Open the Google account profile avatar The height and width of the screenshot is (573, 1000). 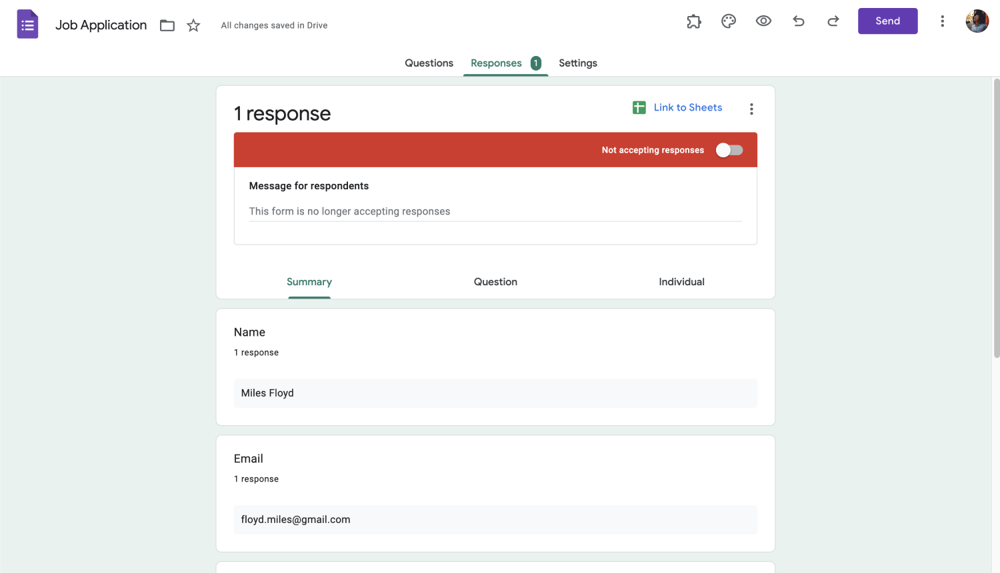[x=977, y=21]
